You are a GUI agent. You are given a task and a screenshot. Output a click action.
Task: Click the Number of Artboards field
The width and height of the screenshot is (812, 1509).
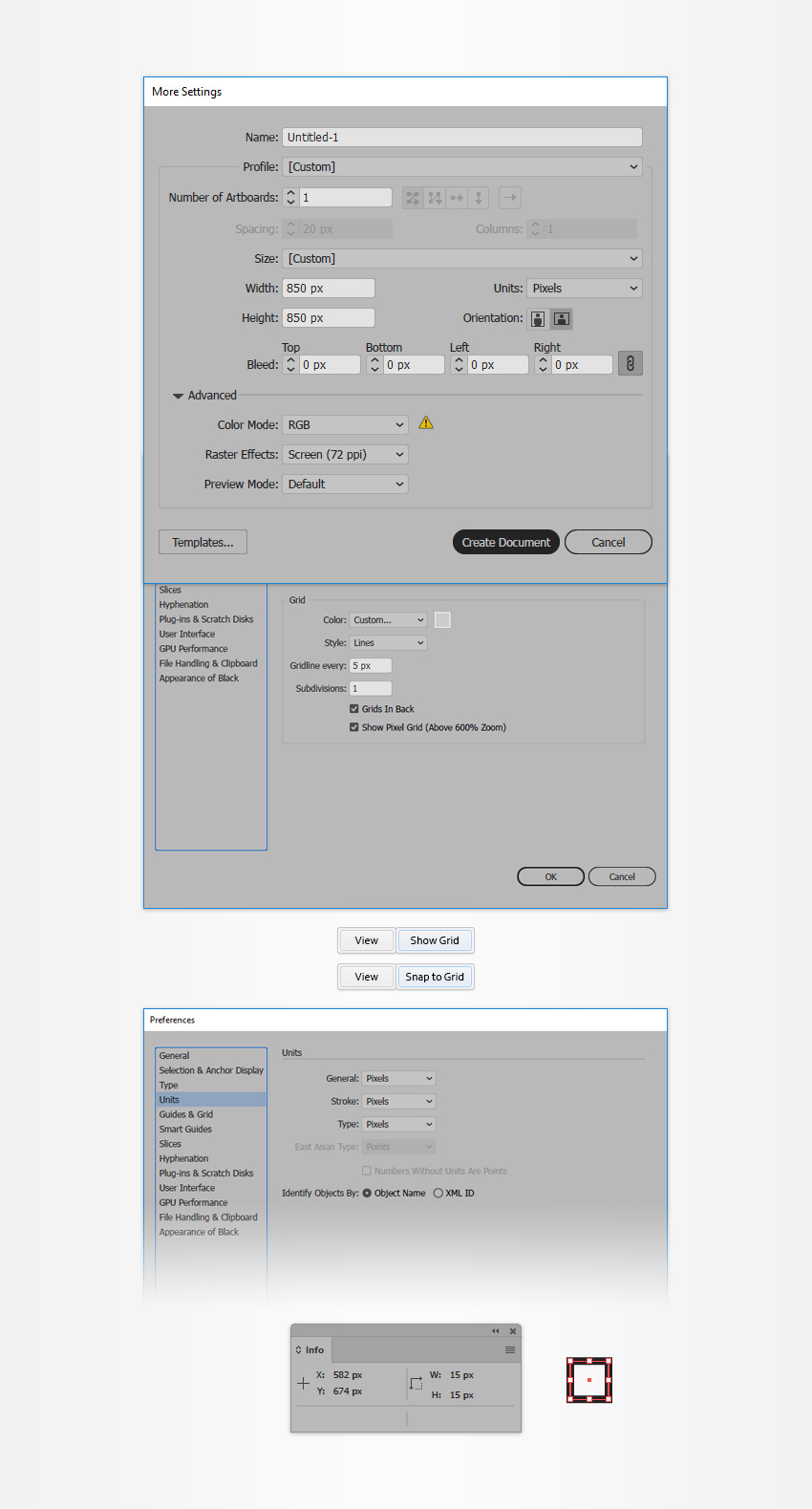pos(346,198)
